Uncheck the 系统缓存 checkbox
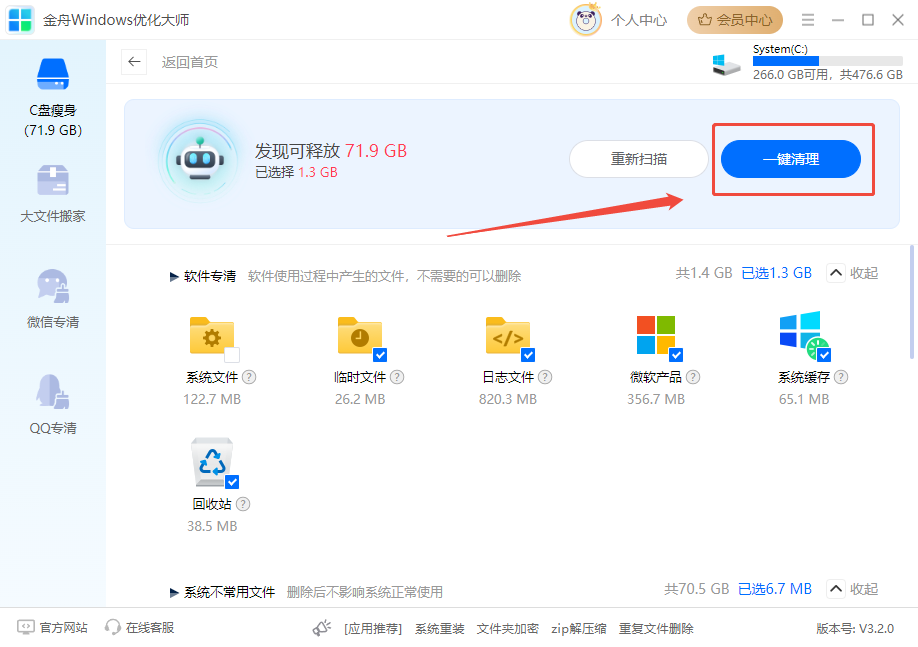 [x=824, y=355]
